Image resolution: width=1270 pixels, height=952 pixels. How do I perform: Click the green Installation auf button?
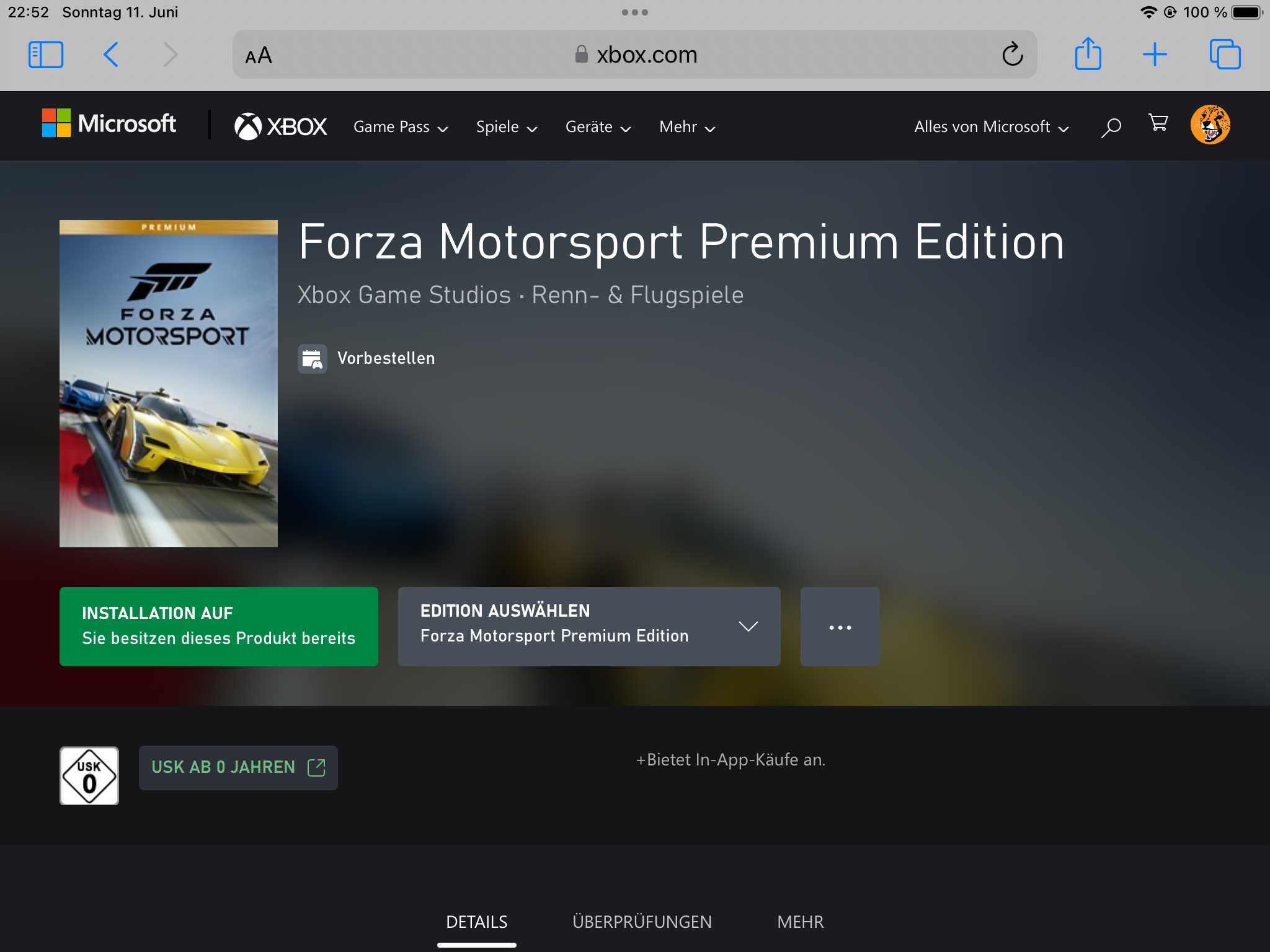pos(218,627)
